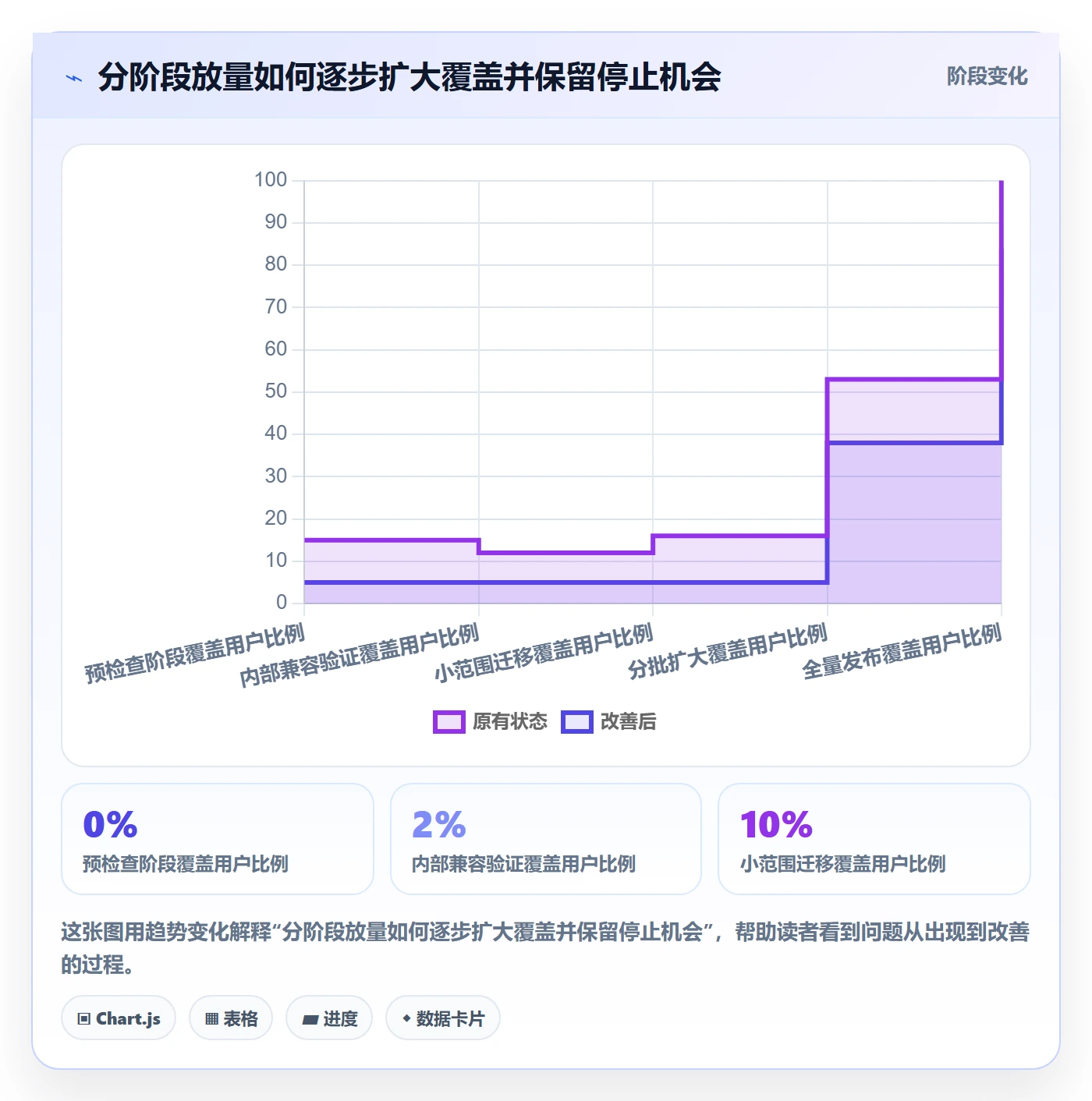Open the 10% 小范围迁移覆盖用户比例 card
The image size is (1092, 1101).
[874, 839]
